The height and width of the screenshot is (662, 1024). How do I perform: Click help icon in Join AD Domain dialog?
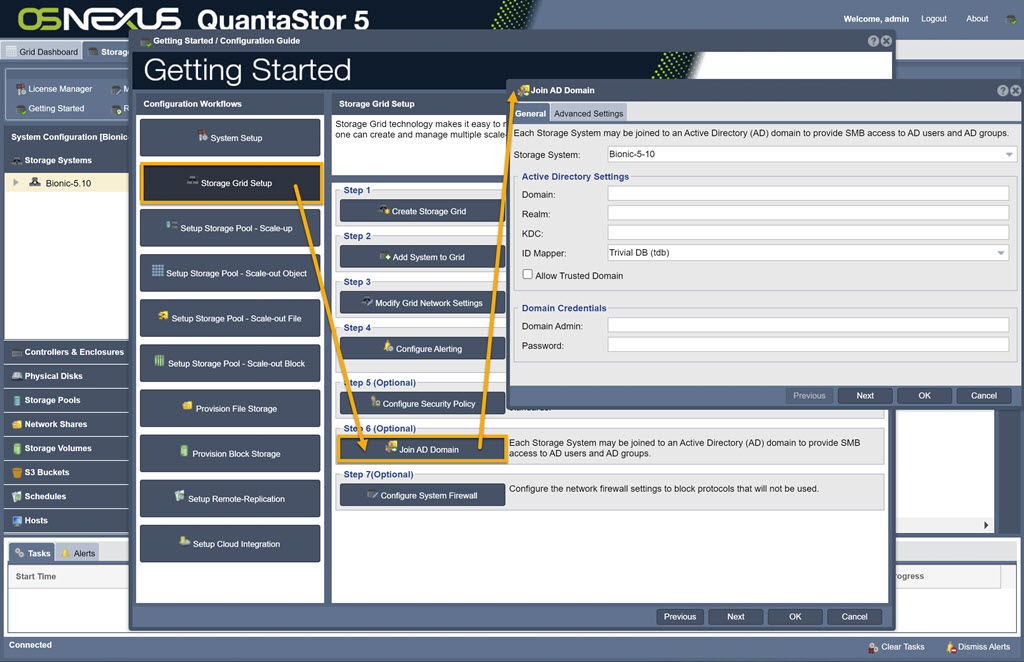pyautogui.click(x=1002, y=91)
